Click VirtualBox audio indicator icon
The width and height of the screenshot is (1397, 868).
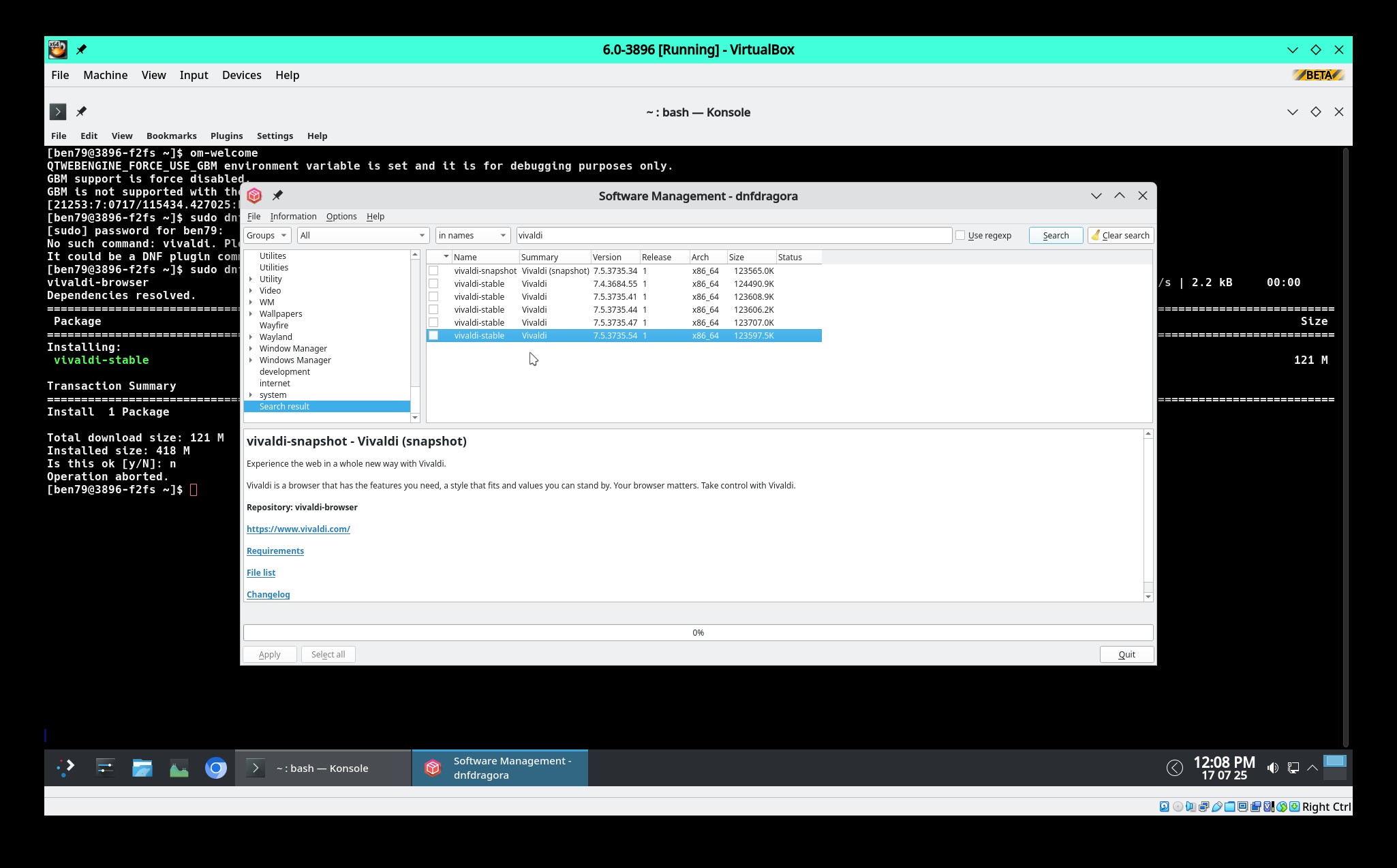(x=1191, y=807)
